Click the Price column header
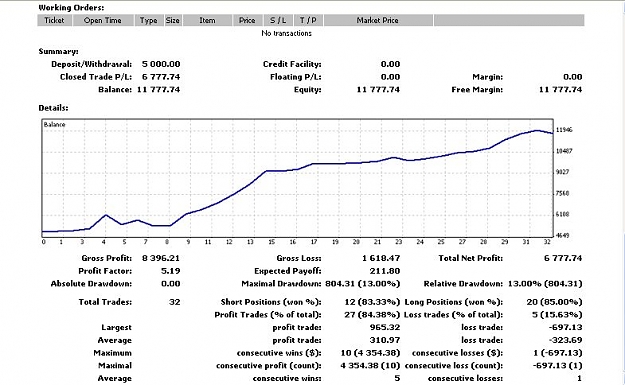Screen dimensions: 625x385 pos(247,20)
